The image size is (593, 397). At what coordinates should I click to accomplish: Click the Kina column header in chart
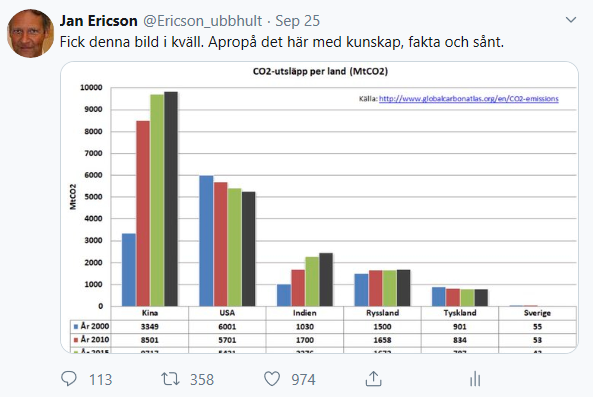(x=150, y=313)
